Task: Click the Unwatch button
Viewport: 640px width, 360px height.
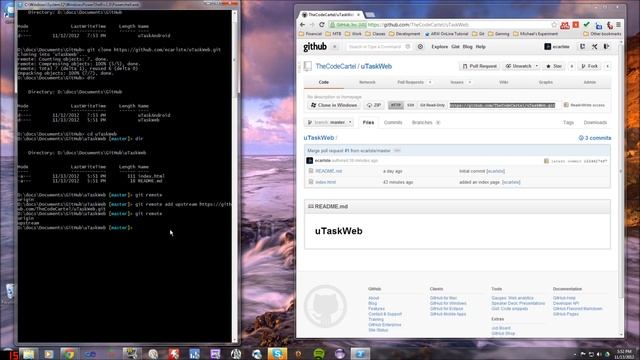Action: click(519, 66)
